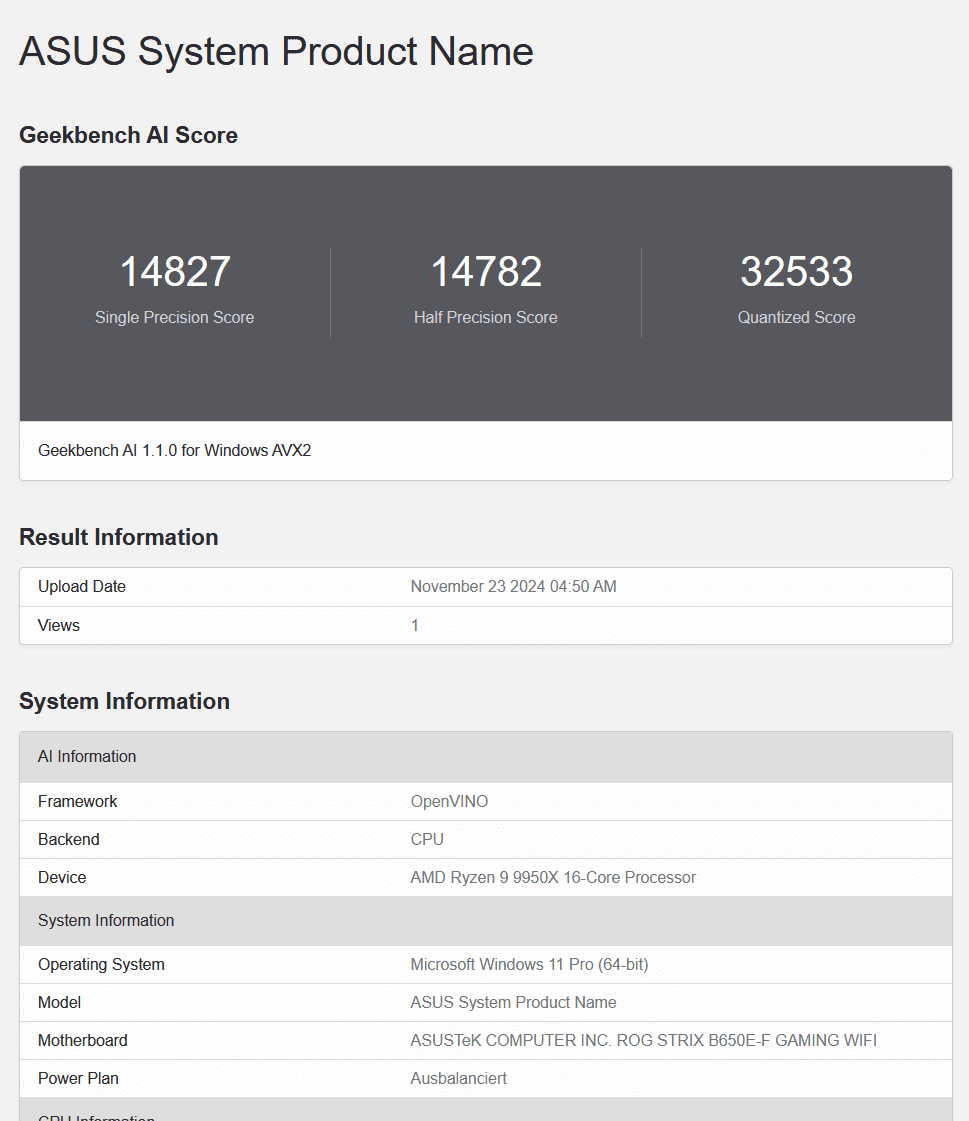Click the Motherboard row label

(83, 1040)
